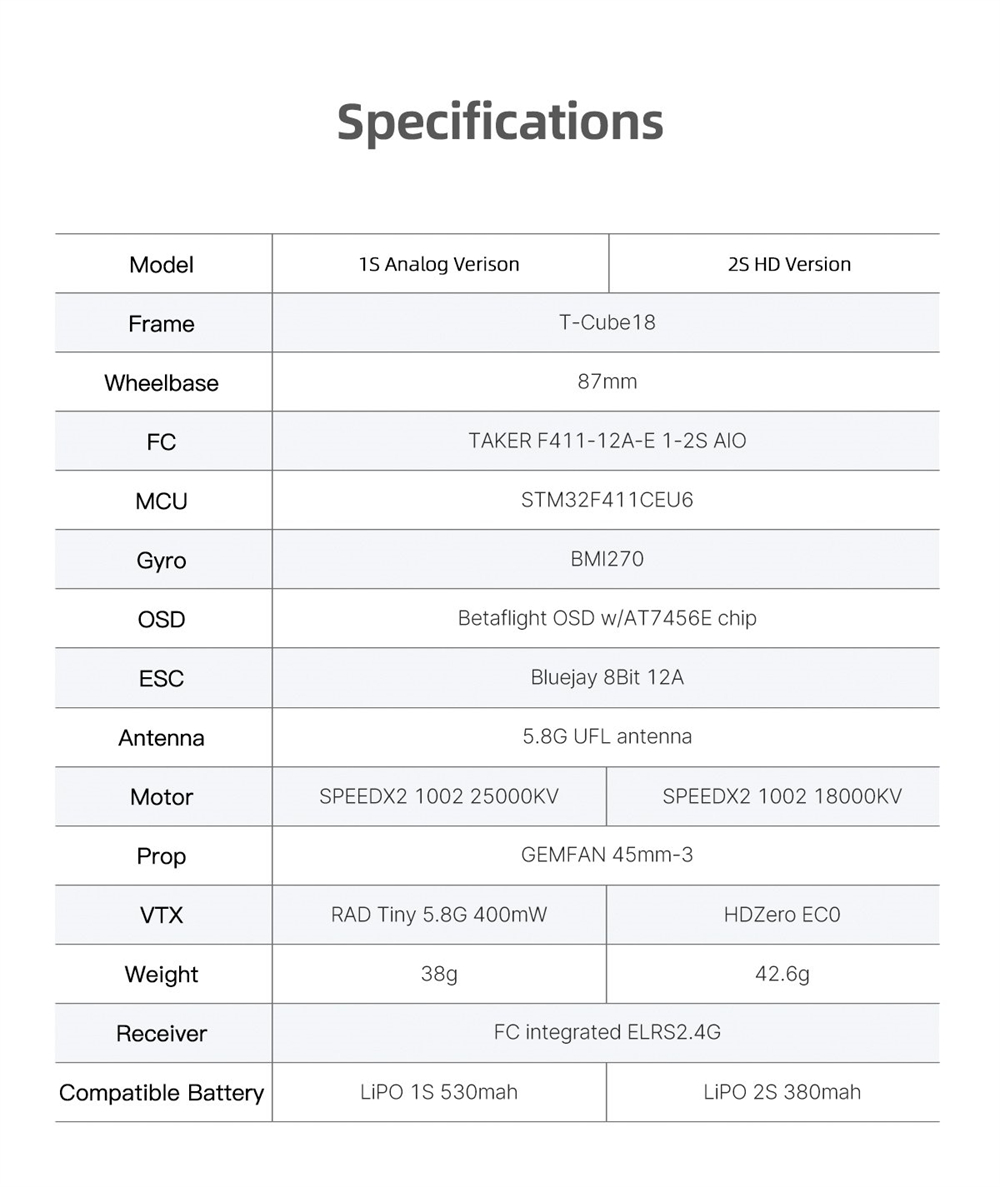
Task: Select the LiPO 1S 530mah battery cell
Action: [439, 1091]
